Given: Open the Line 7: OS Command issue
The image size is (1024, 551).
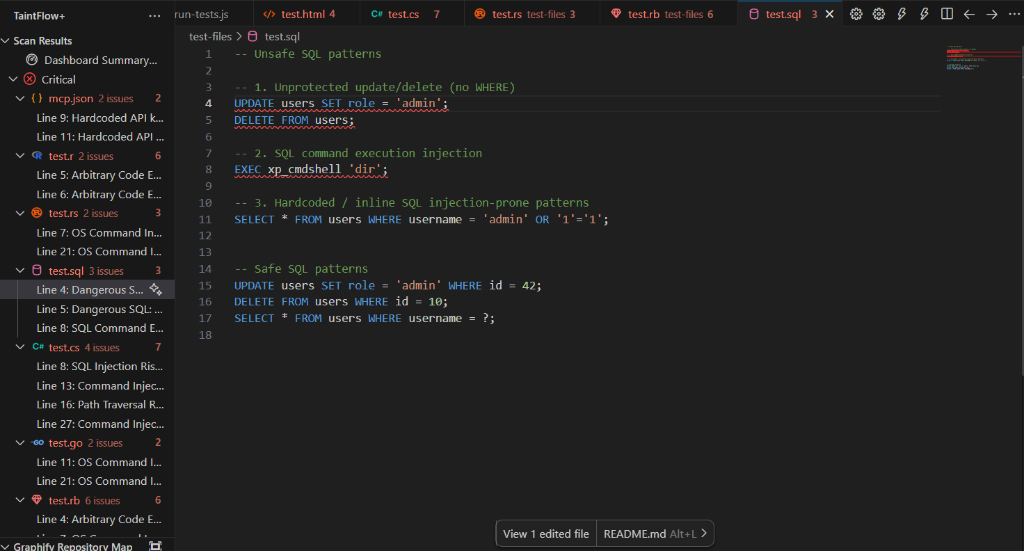Looking at the screenshot, I should 99,232.
